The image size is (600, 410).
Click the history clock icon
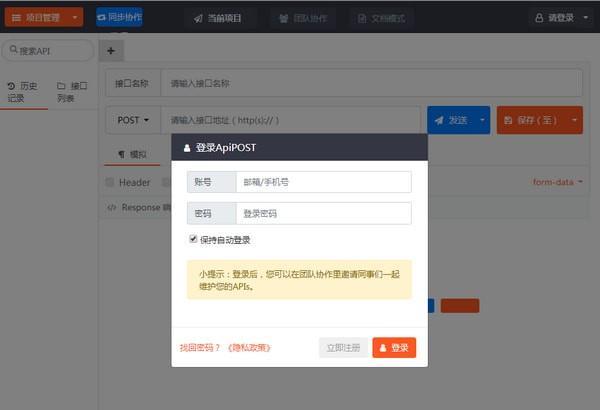coord(11,86)
